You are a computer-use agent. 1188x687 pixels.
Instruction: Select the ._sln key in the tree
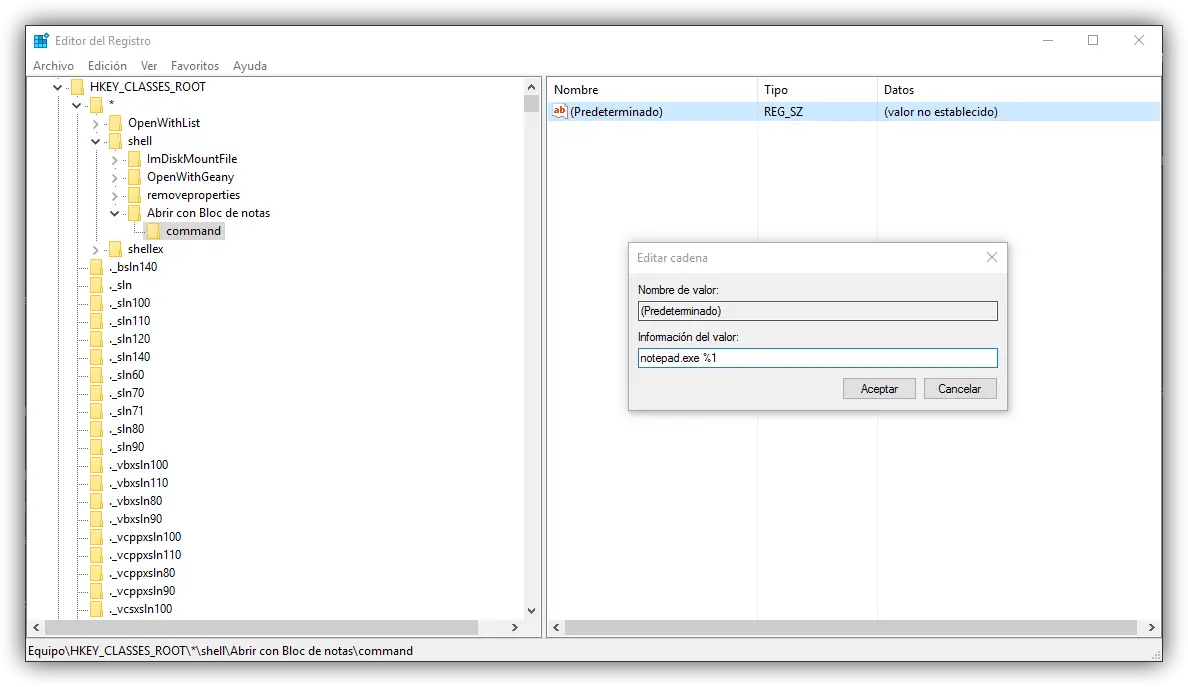coord(120,285)
